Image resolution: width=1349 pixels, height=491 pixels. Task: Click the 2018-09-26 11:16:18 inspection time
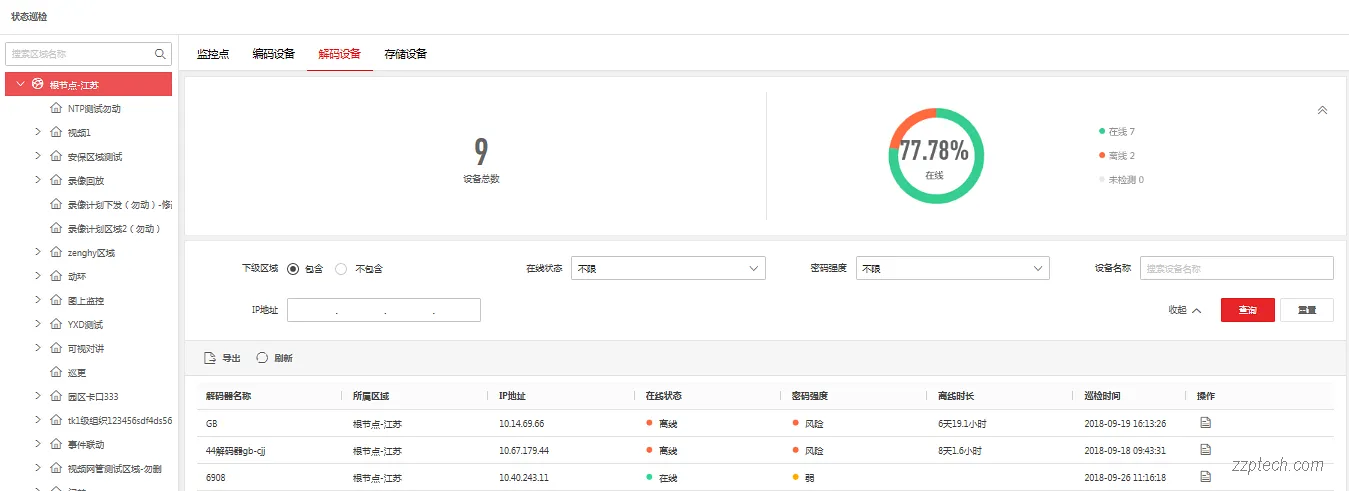[1125, 478]
